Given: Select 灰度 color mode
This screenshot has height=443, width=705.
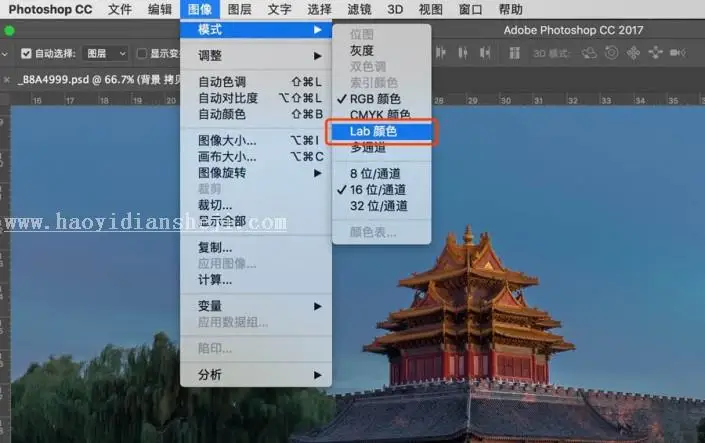Looking at the screenshot, I should pyautogui.click(x=381, y=50).
